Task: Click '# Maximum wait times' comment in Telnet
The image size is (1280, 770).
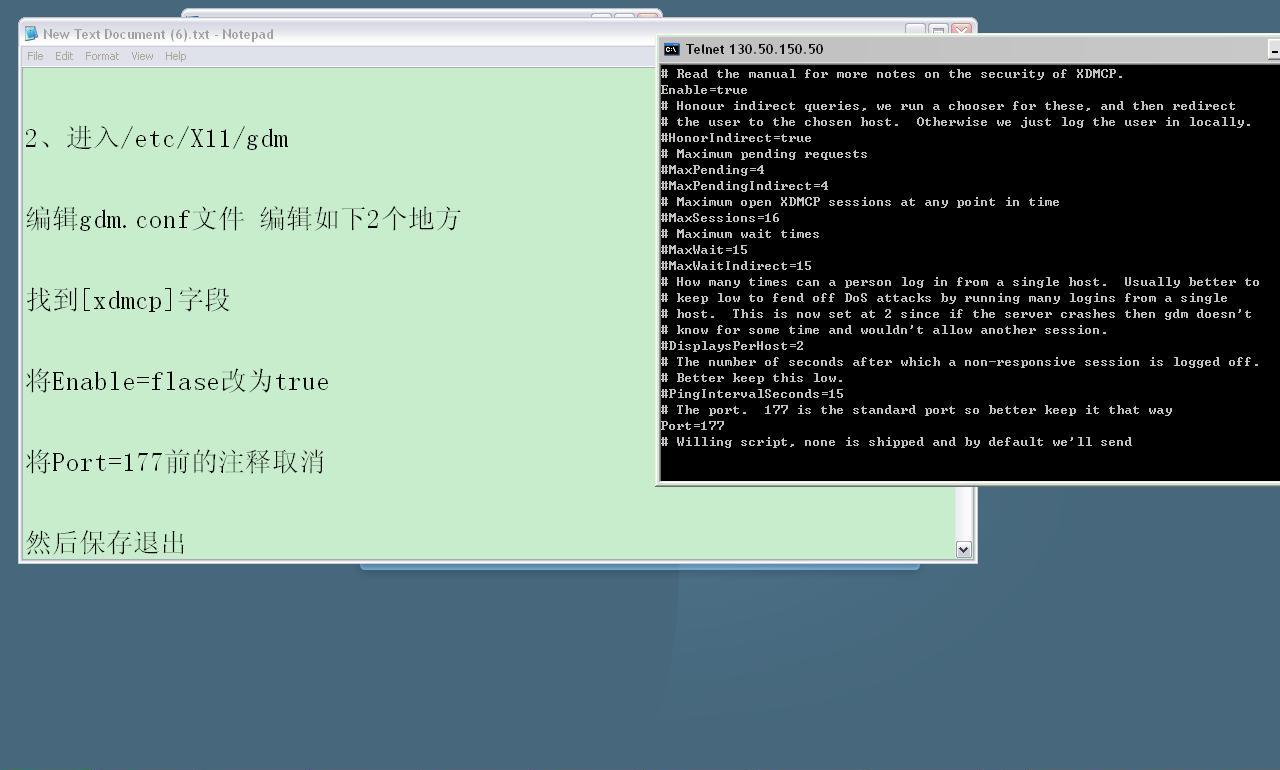Action: point(740,234)
